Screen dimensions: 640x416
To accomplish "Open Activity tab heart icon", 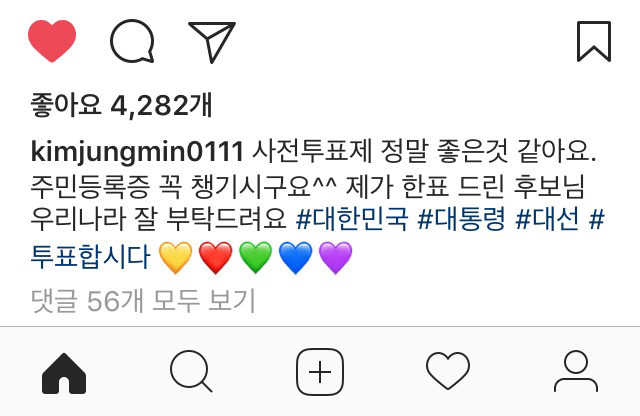I will tap(448, 371).
